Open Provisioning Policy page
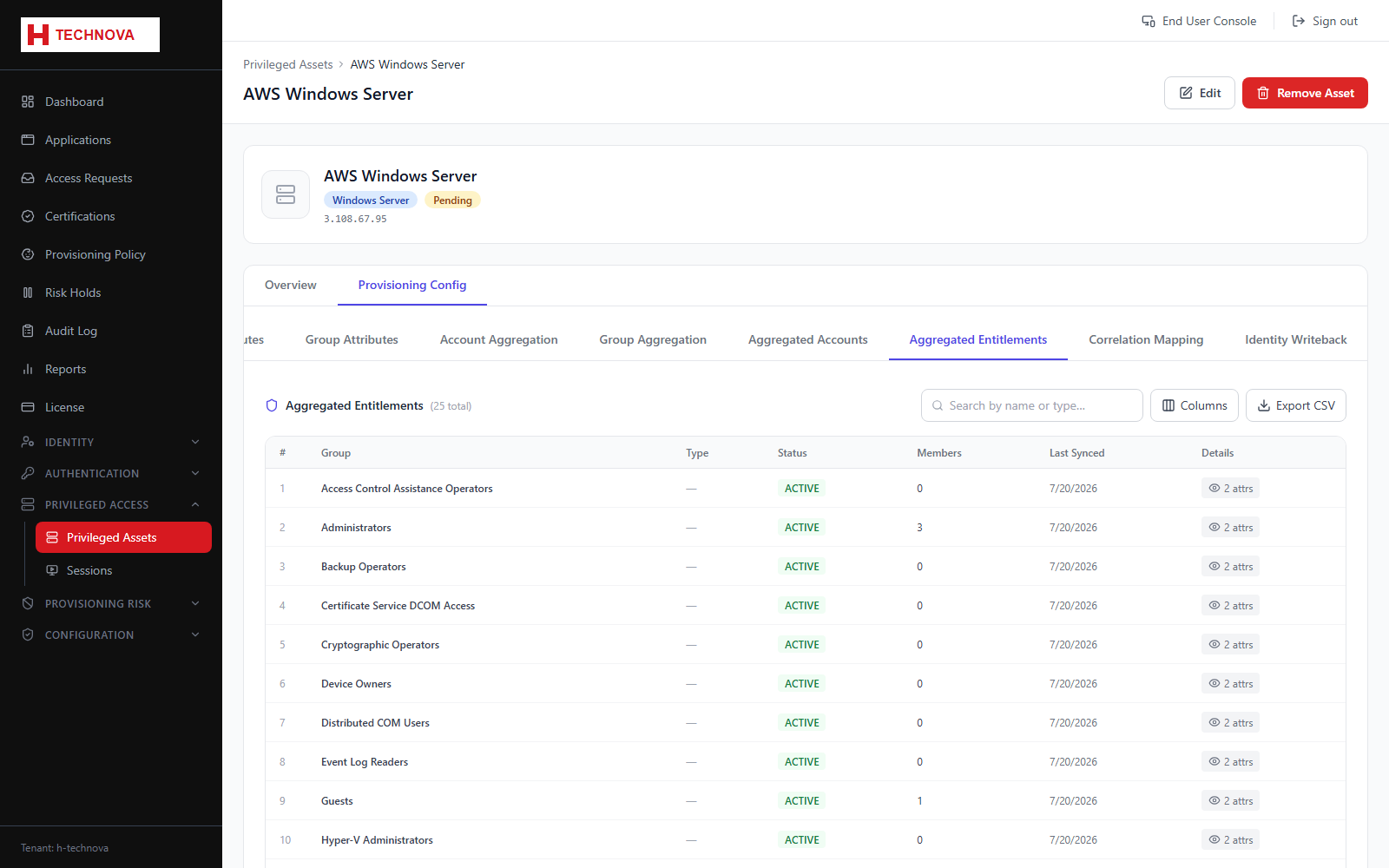Image resolution: width=1389 pixels, height=868 pixels. point(111,254)
